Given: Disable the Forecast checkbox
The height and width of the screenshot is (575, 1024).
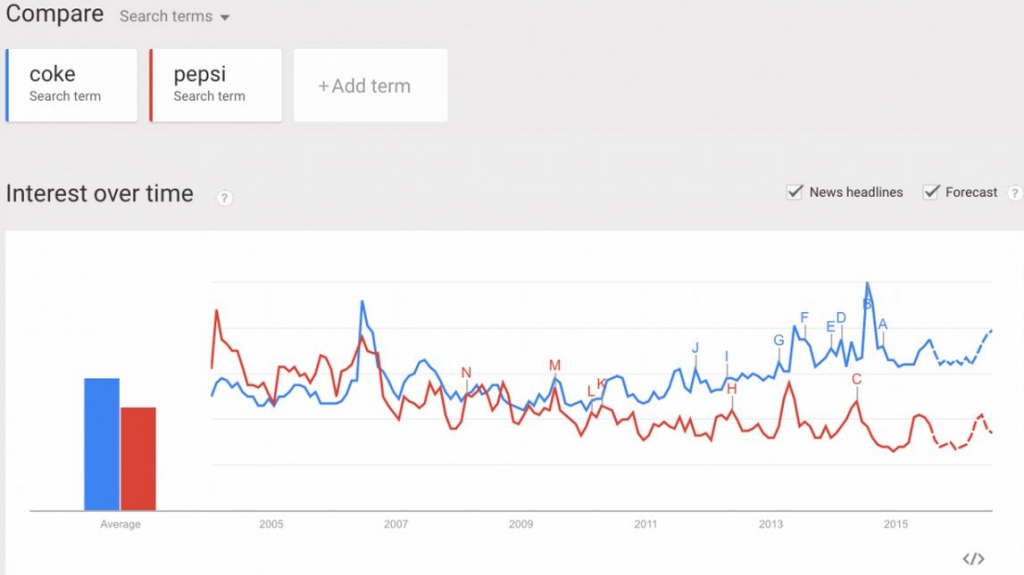Looking at the screenshot, I should (x=931, y=192).
